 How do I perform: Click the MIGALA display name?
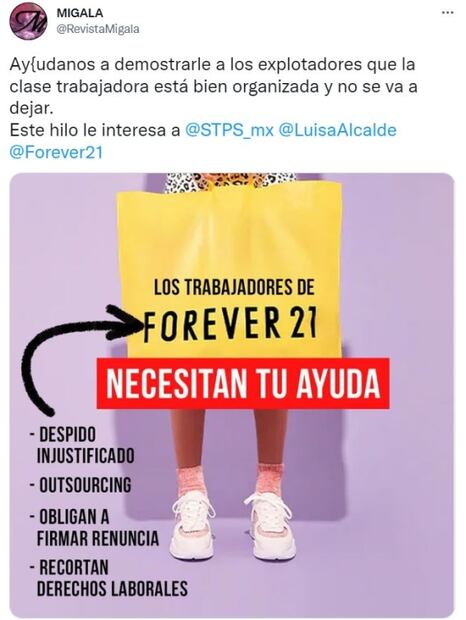(80, 13)
